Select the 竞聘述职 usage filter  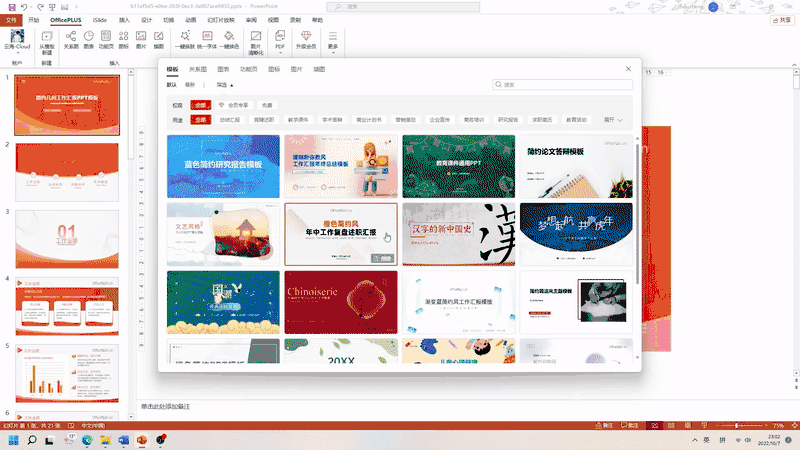[264, 120]
